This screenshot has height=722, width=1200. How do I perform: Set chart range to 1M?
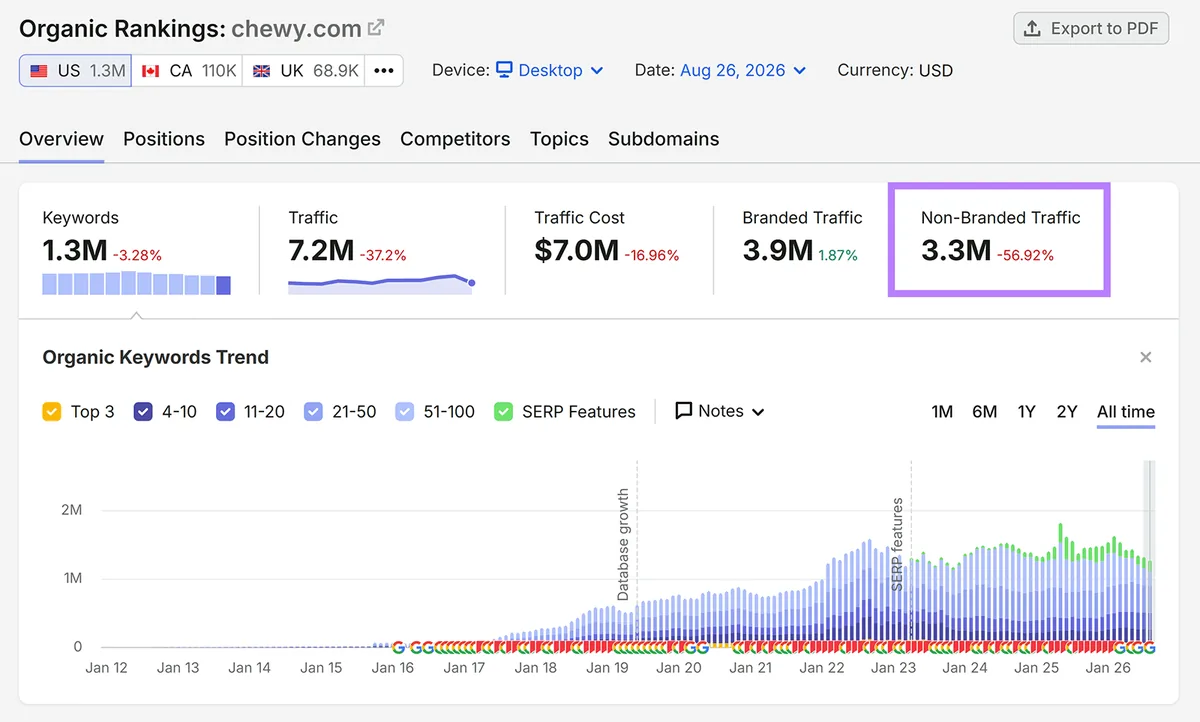click(x=942, y=412)
